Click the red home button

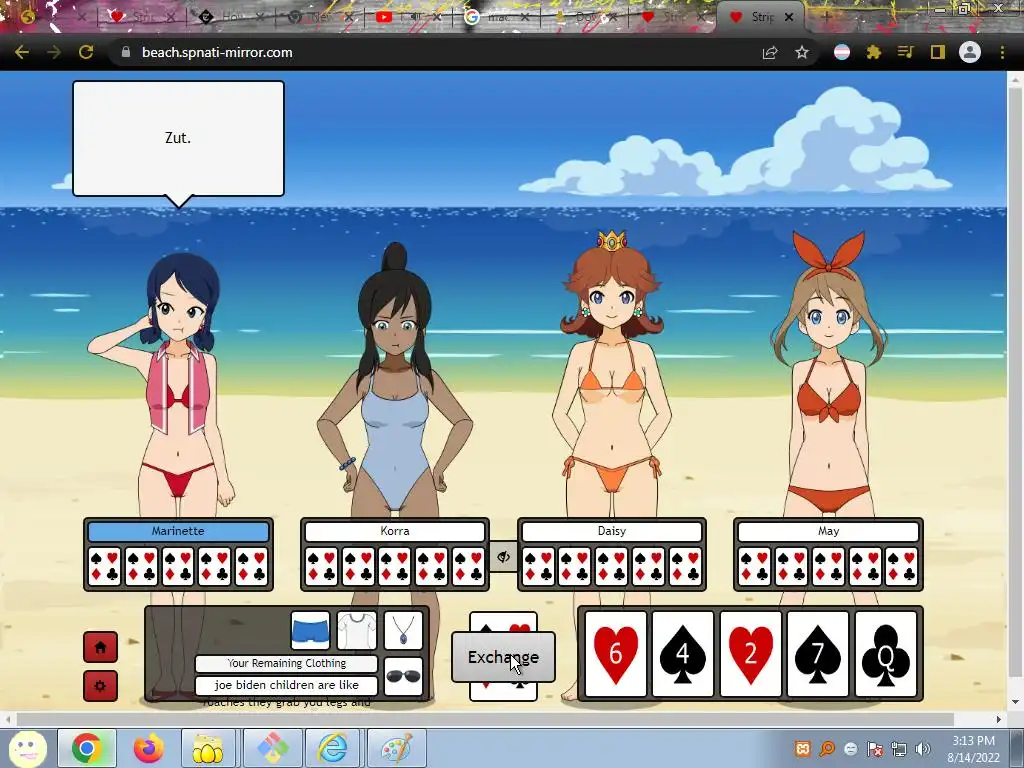click(x=101, y=647)
